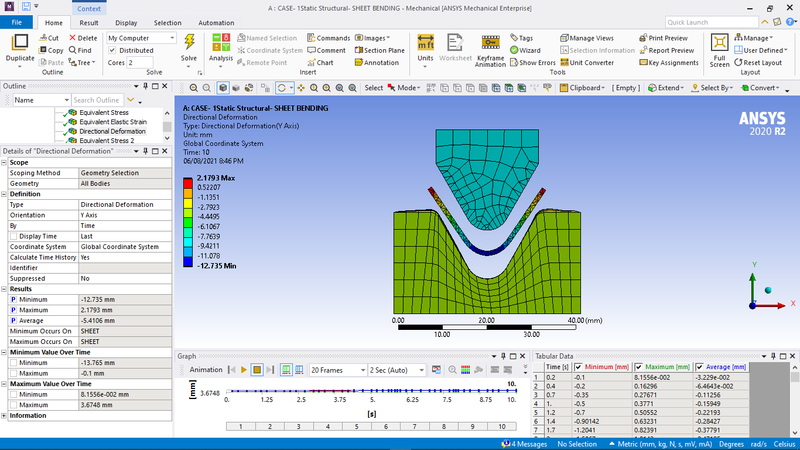800x450 pixels.
Task: Collapse the Definition section
Action: click(x=4, y=194)
